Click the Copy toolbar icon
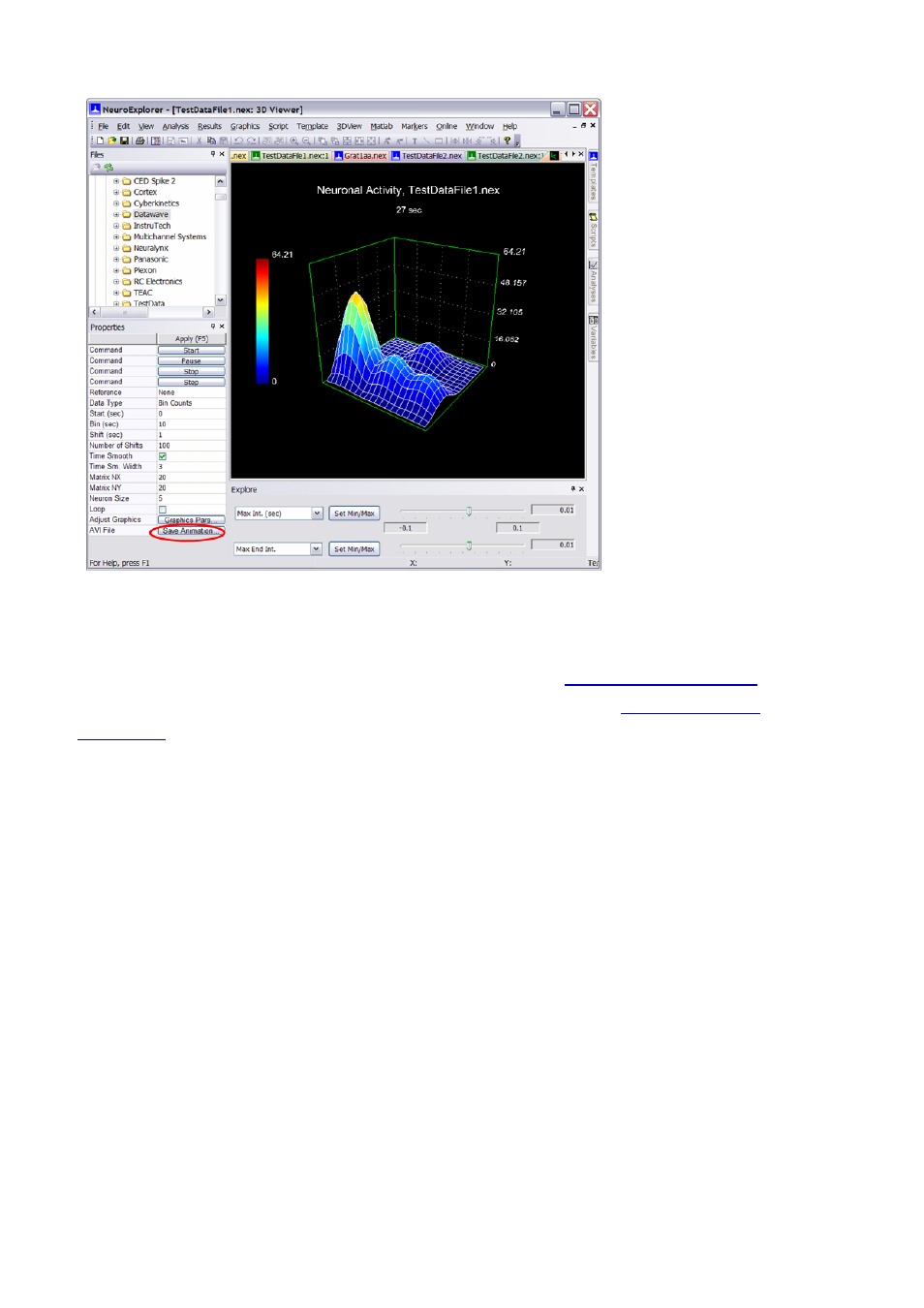The width and height of the screenshot is (924, 1308). 211,140
